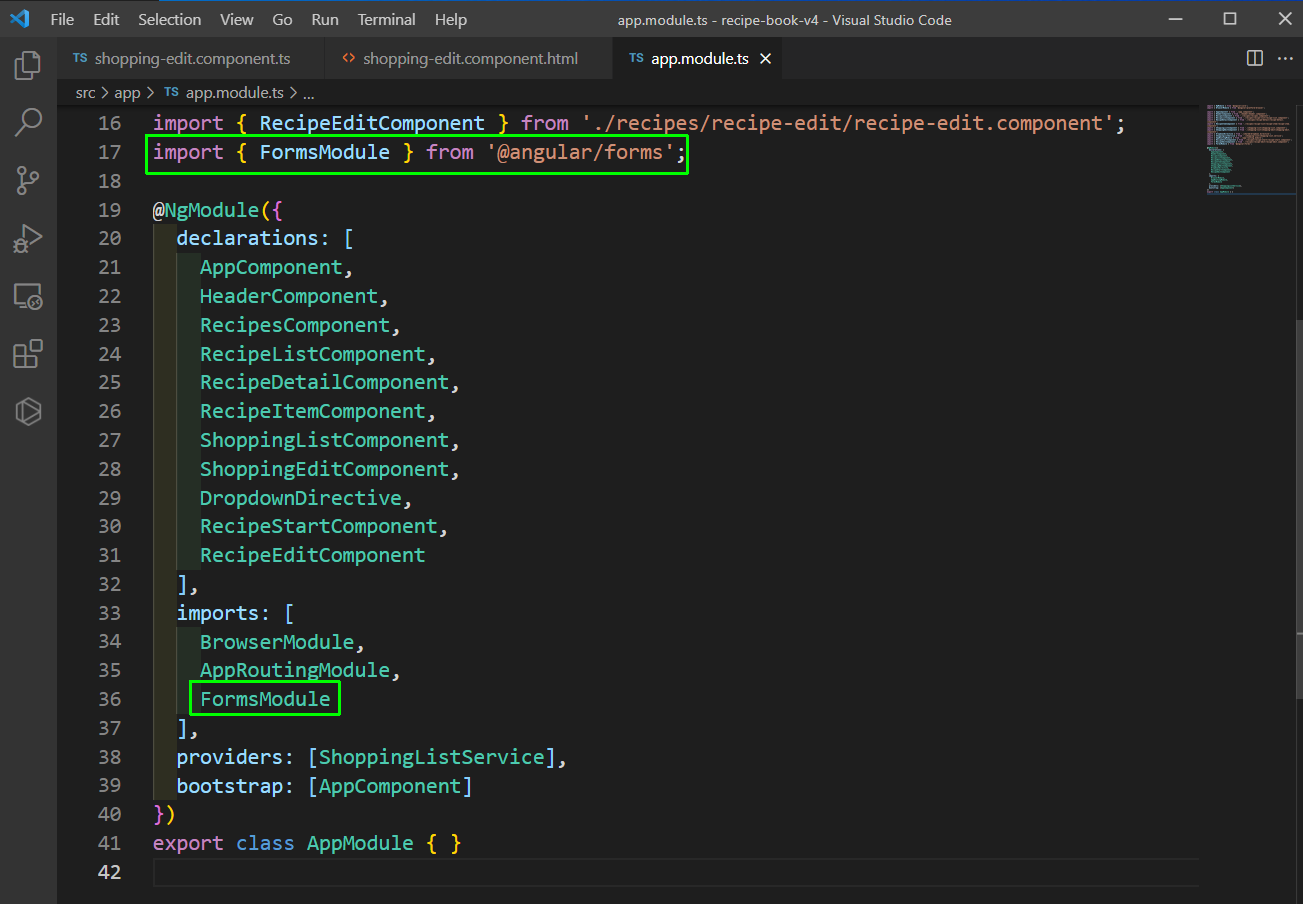The image size is (1303, 904).
Task: Click the src breadcrumb segment
Action: (x=86, y=92)
